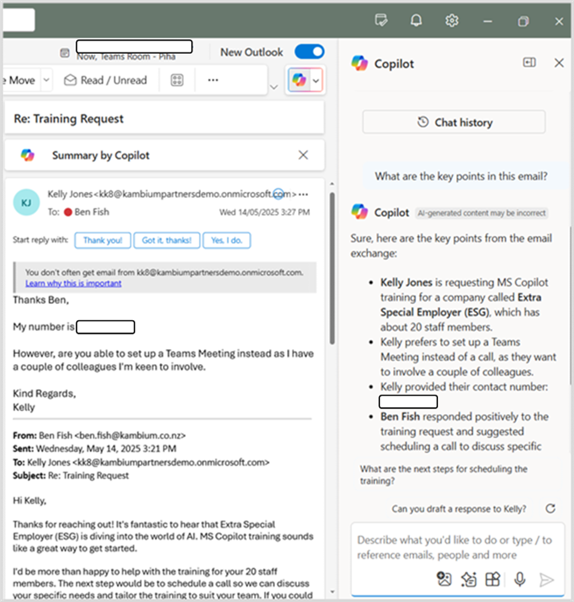Click the send arrow in Copilot input
574x602 pixels.
[x=546, y=579]
